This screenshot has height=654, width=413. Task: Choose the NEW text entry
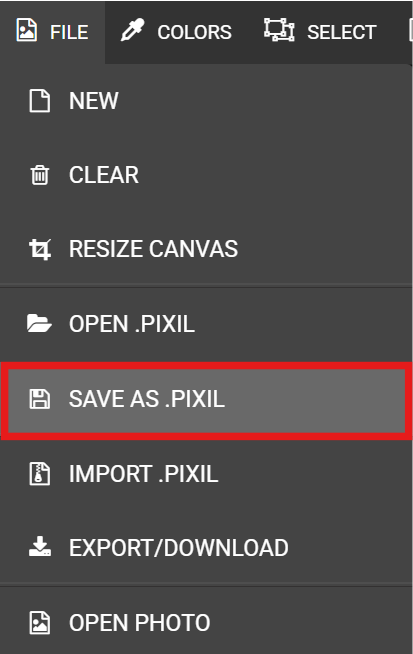(x=94, y=101)
